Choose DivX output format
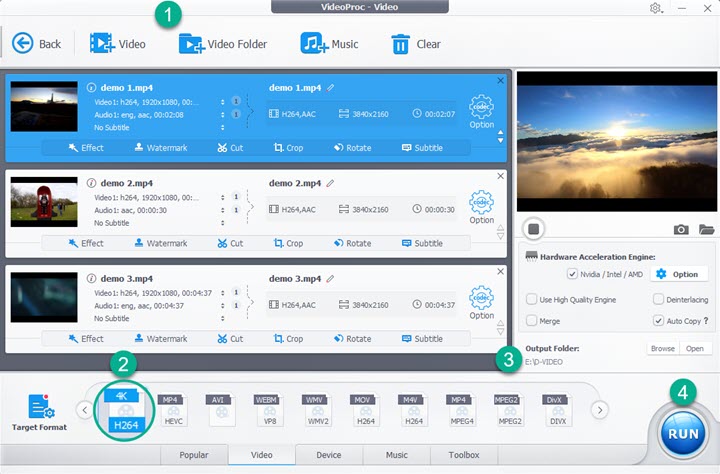This screenshot has height=474, width=720. (557, 410)
